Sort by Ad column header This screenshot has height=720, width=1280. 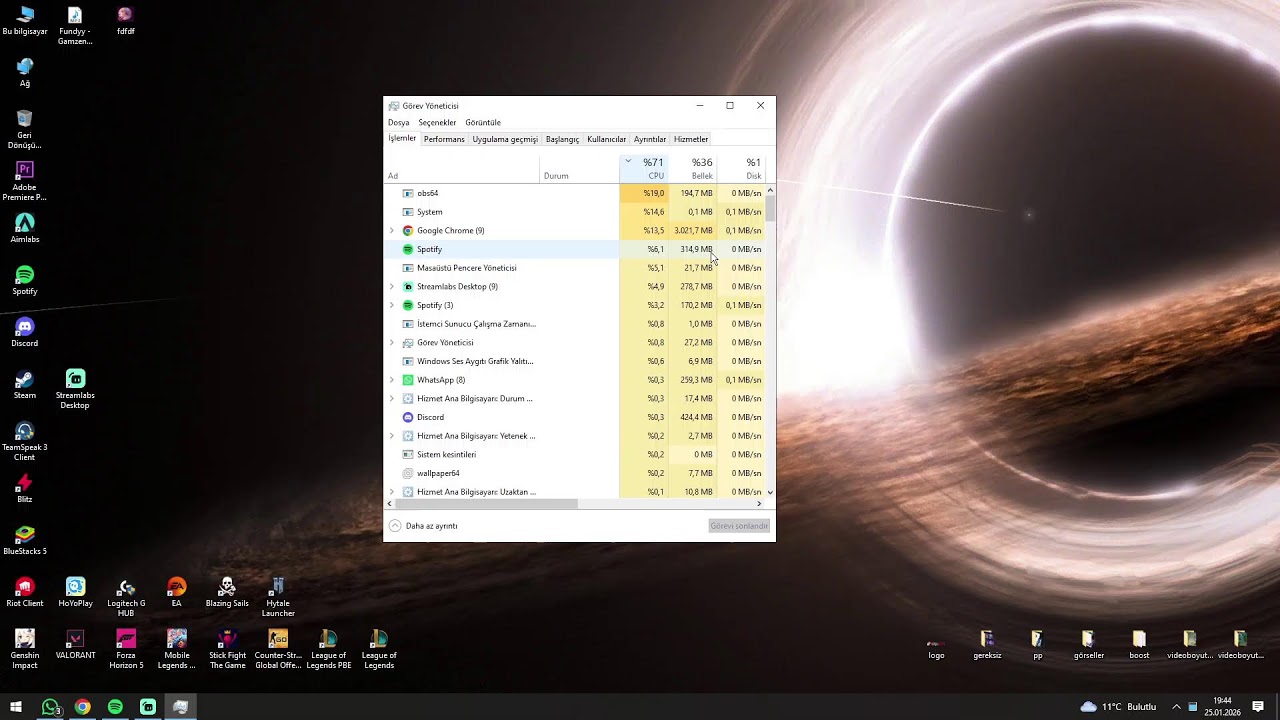click(x=463, y=169)
